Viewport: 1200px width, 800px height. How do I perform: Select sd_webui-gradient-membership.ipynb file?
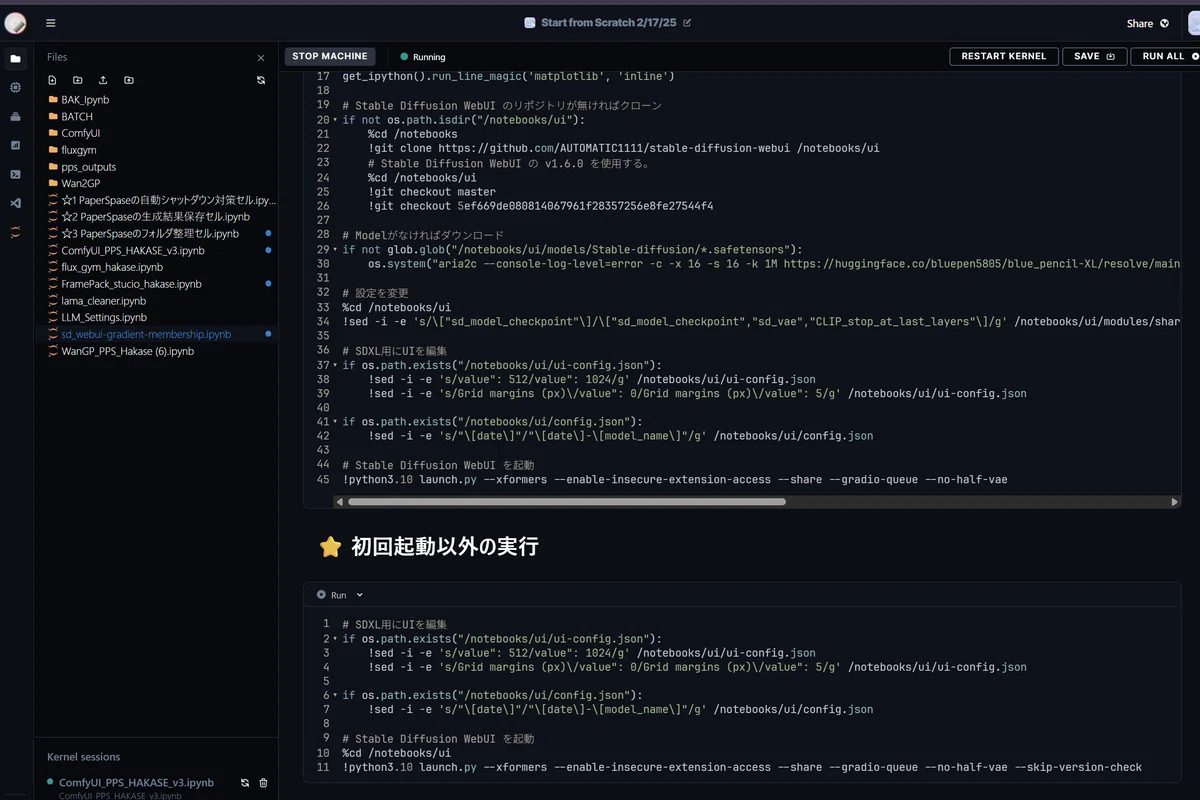click(146, 334)
